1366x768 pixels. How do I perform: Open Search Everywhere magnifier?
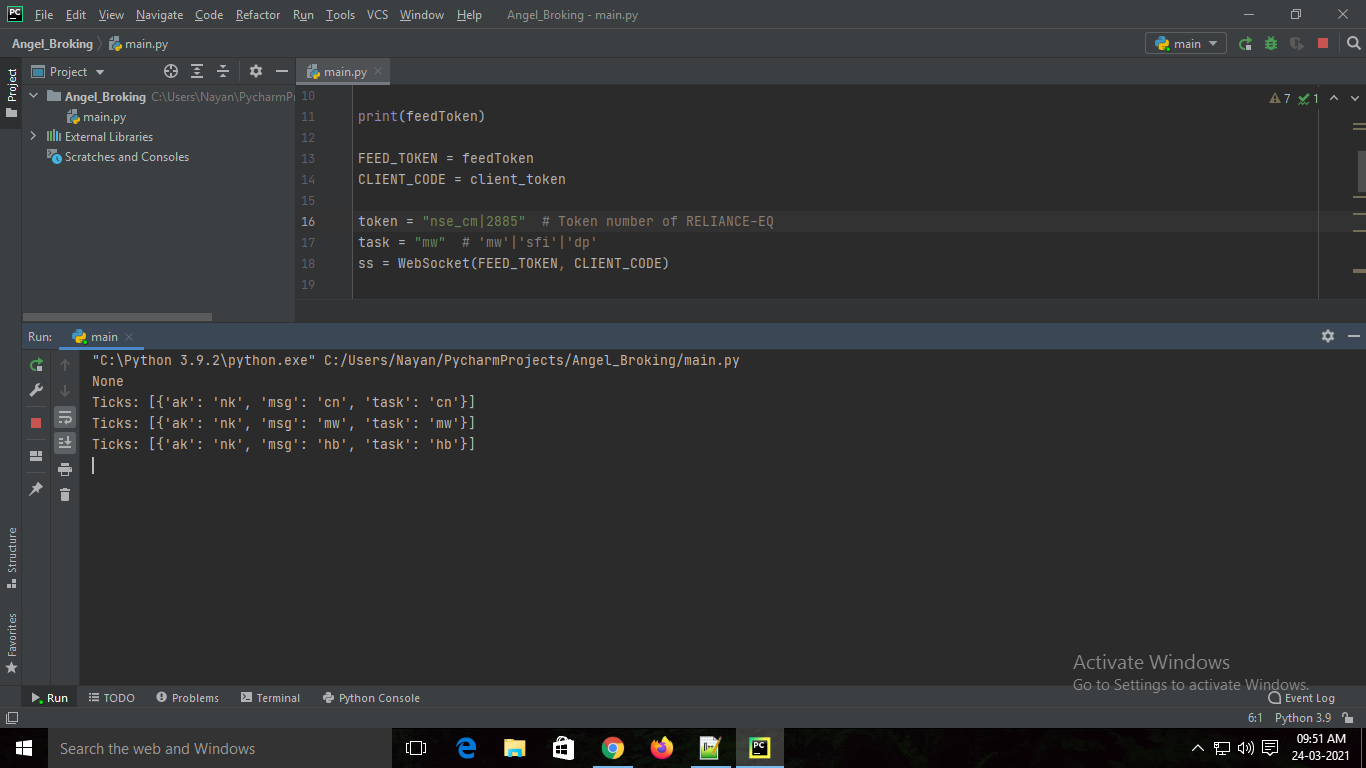[x=1353, y=43]
